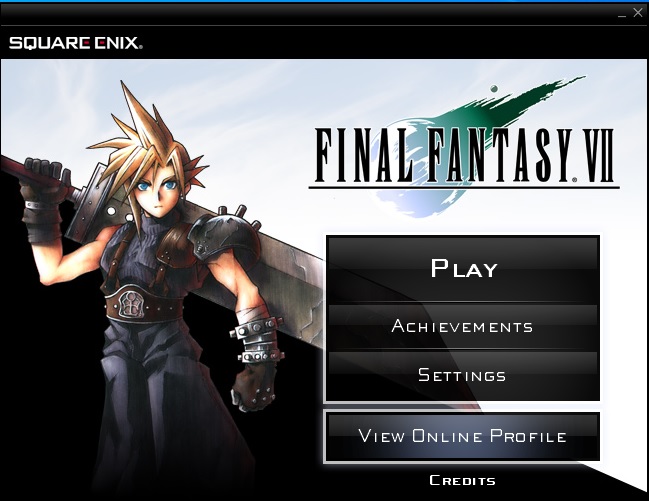649x501 pixels.
Task: Click the Square Enix logo
Action: pos(76,43)
